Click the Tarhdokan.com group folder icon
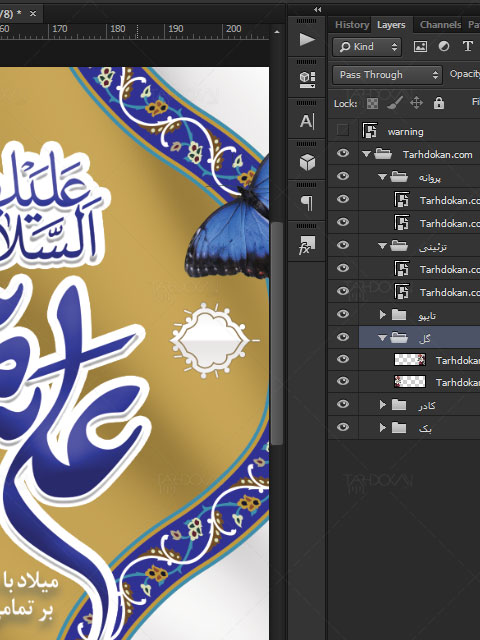This screenshot has height=640, width=480. [x=383, y=154]
